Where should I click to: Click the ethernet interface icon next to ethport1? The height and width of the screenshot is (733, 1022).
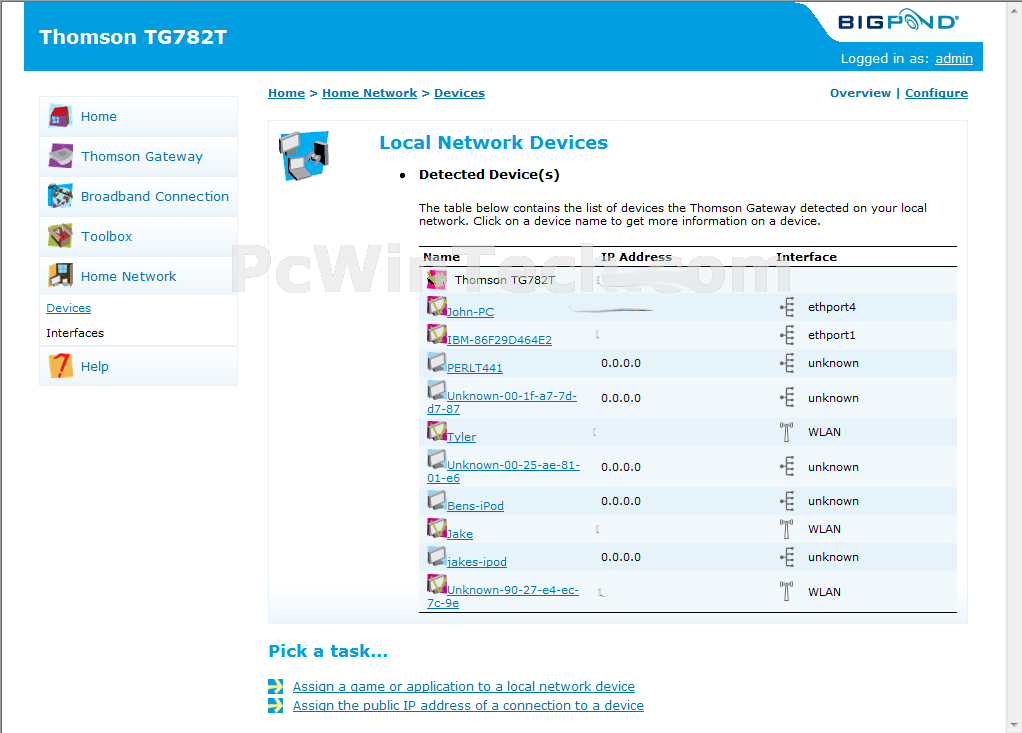[x=787, y=335]
